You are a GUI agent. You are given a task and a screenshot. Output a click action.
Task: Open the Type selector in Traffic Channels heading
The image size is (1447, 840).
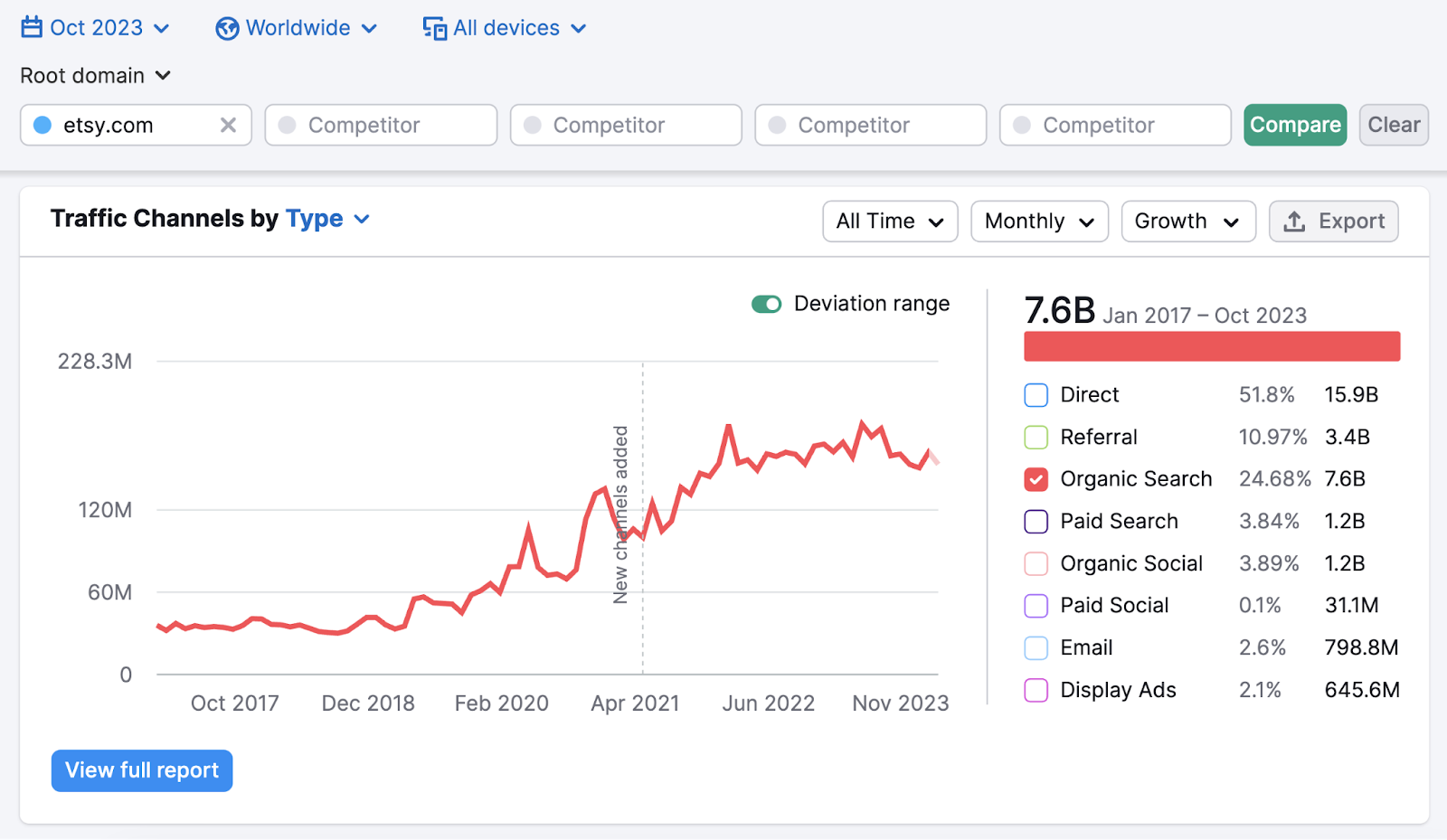coord(326,218)
